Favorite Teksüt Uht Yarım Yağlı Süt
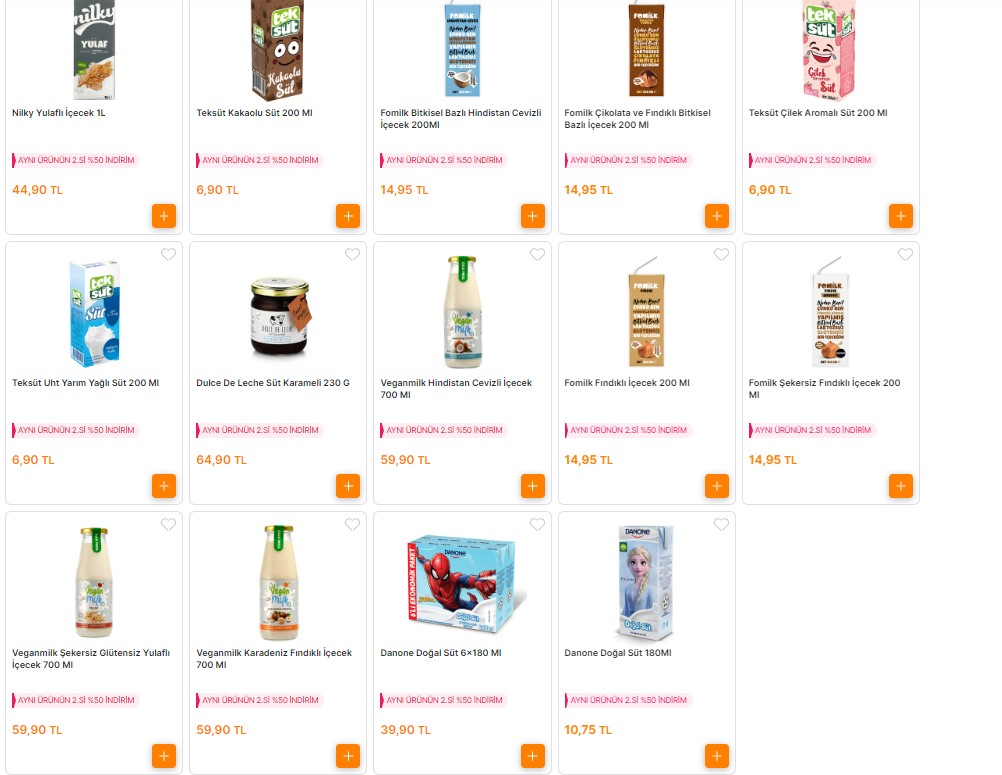 pos(168,254)
